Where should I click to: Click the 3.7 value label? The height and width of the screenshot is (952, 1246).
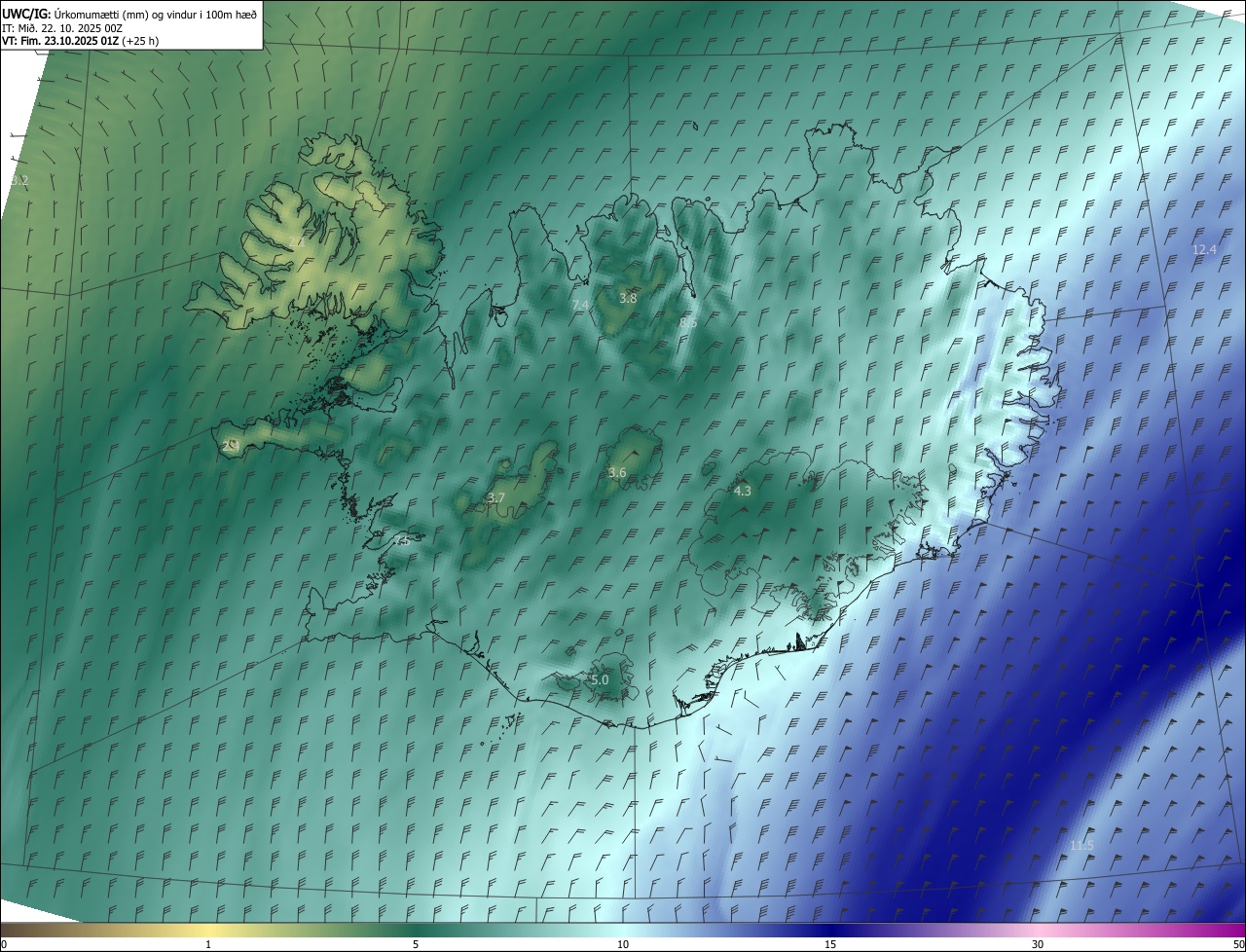coord(495,497)
